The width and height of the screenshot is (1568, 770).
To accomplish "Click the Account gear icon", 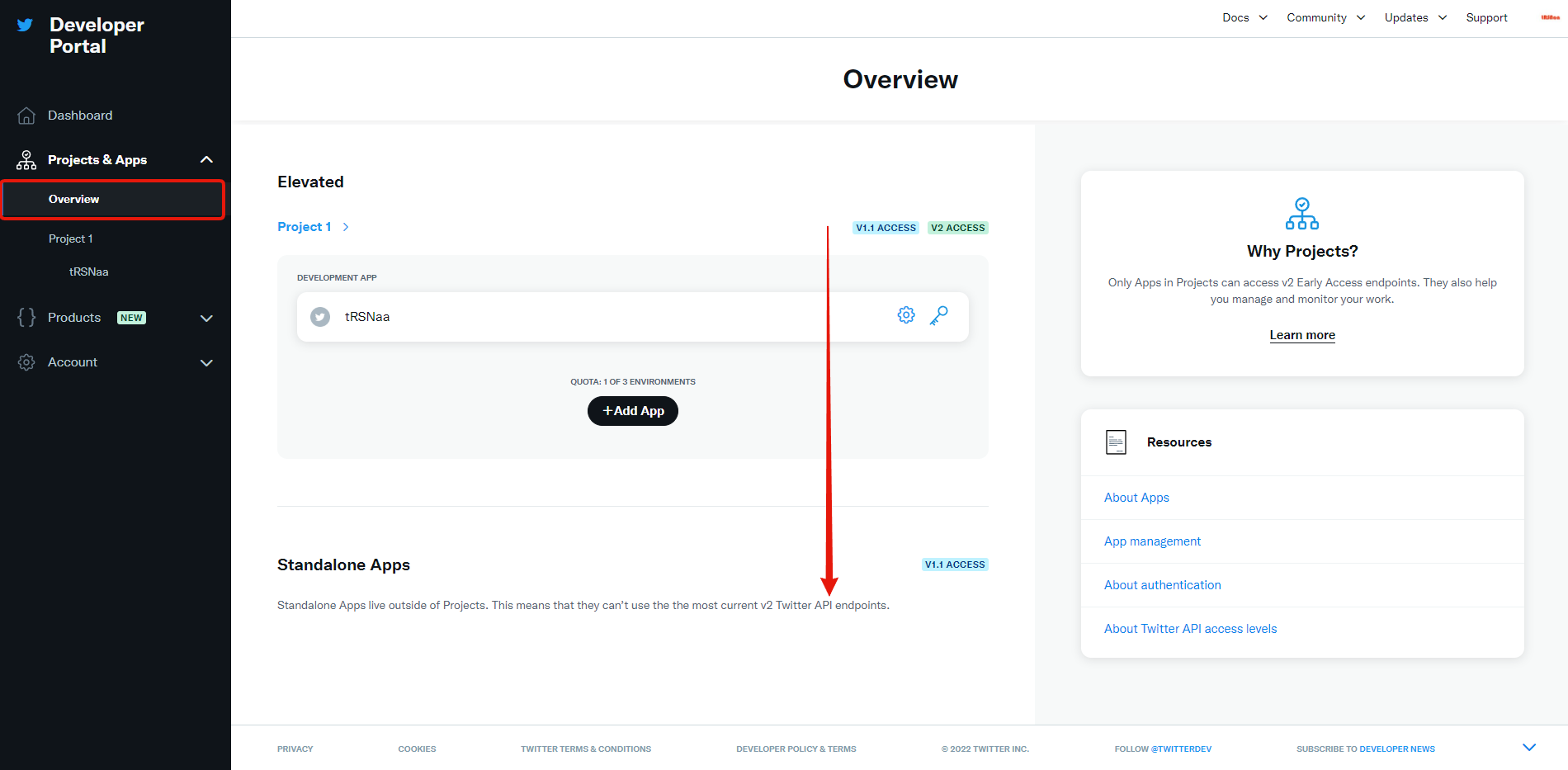I will tap(26, 362).
